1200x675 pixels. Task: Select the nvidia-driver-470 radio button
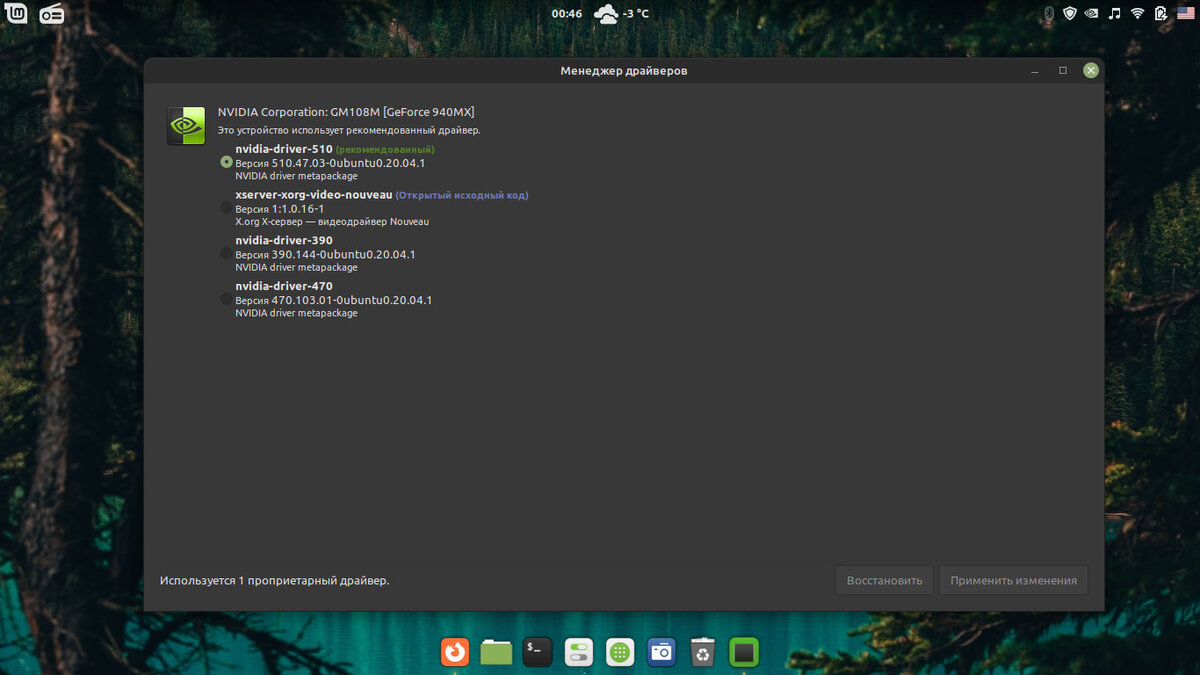226,299
